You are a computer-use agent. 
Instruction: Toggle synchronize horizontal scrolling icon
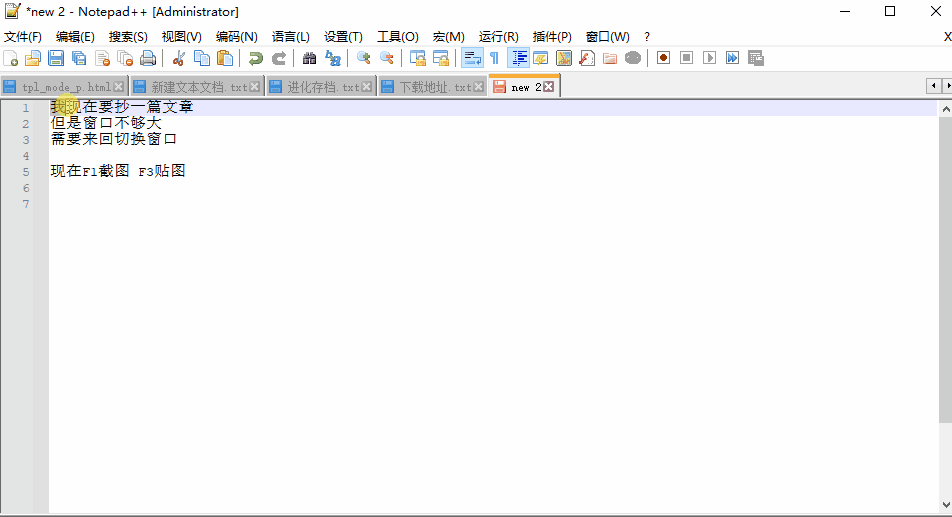(x=441, y=58)
